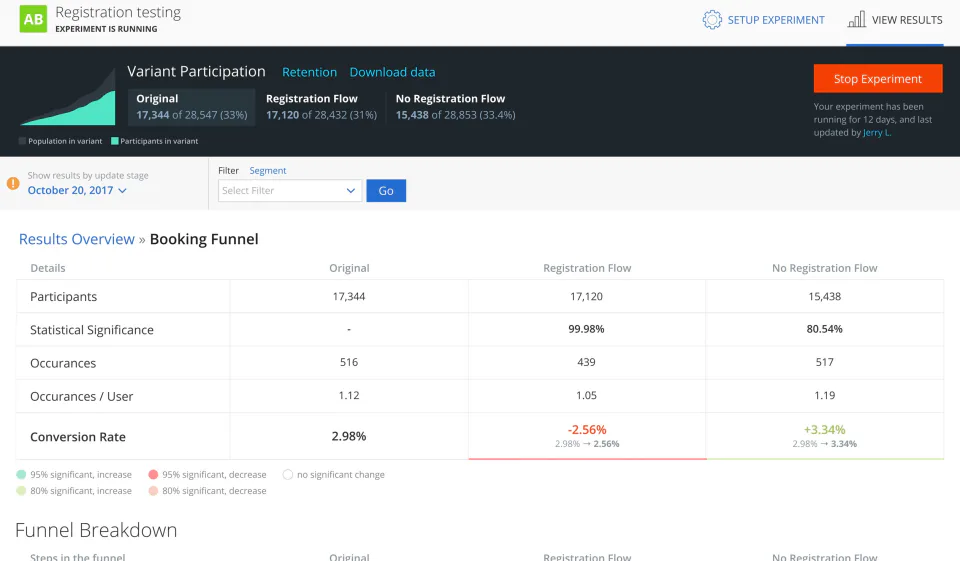Open the Retention view
Viewport: 960px width, 561px height.
pyautogui.click(x=309, y=72)
